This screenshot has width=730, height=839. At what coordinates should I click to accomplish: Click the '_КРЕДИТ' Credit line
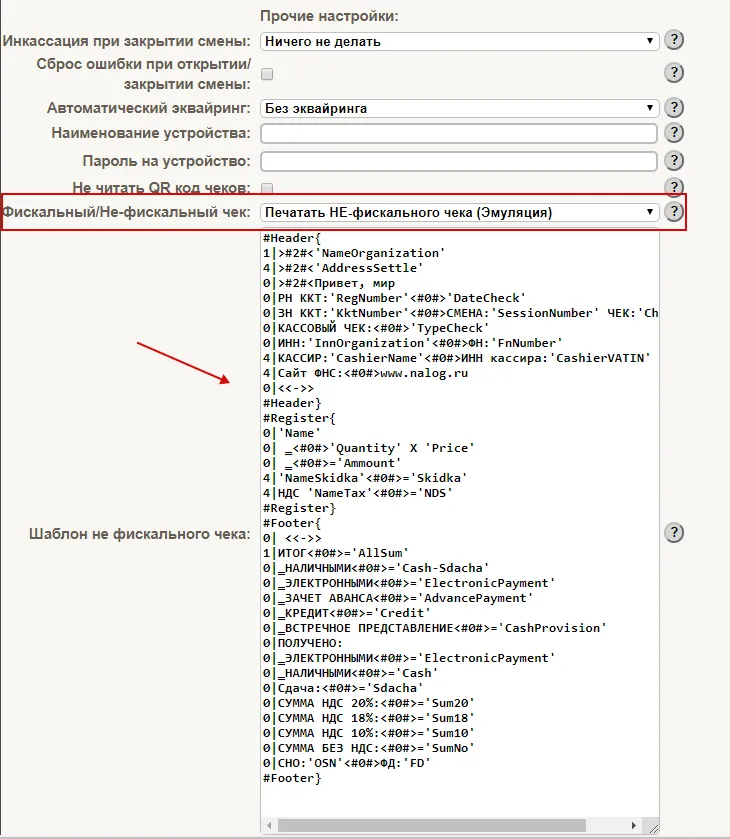click(x=347, y=613)
